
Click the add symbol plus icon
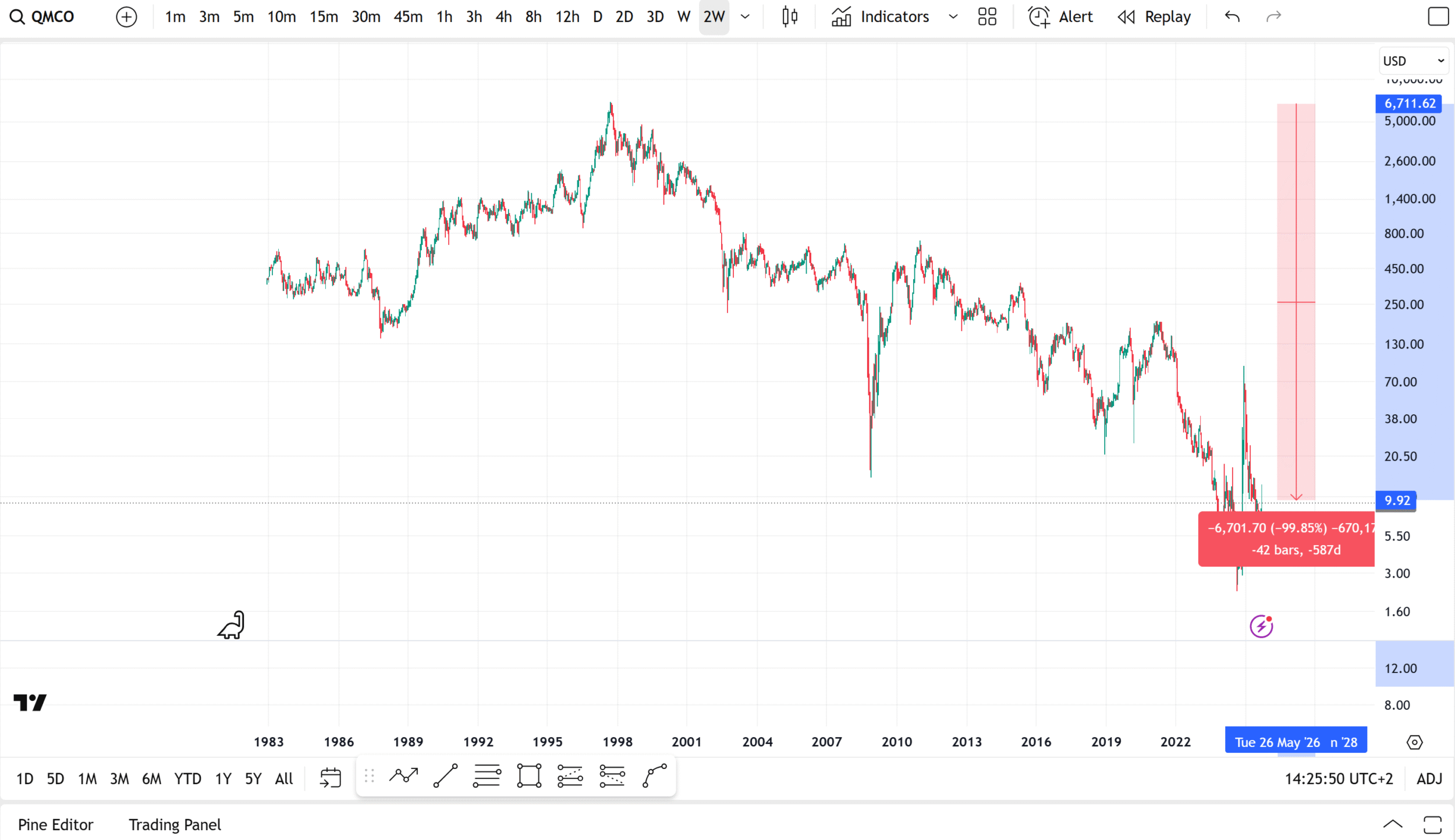coord(126,17)
